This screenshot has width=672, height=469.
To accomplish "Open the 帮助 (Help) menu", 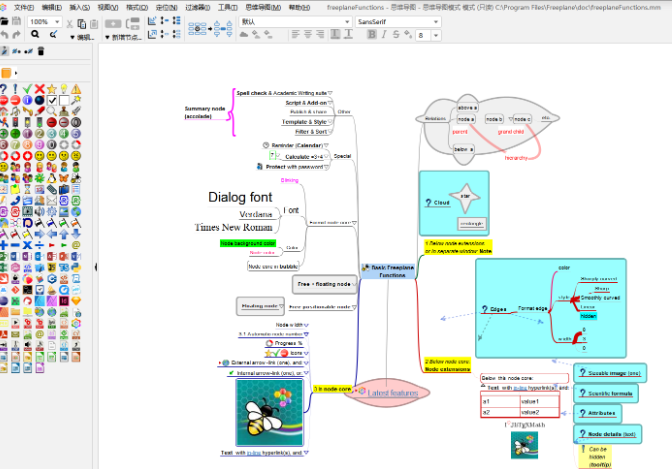I will click(x=298, y=7).
